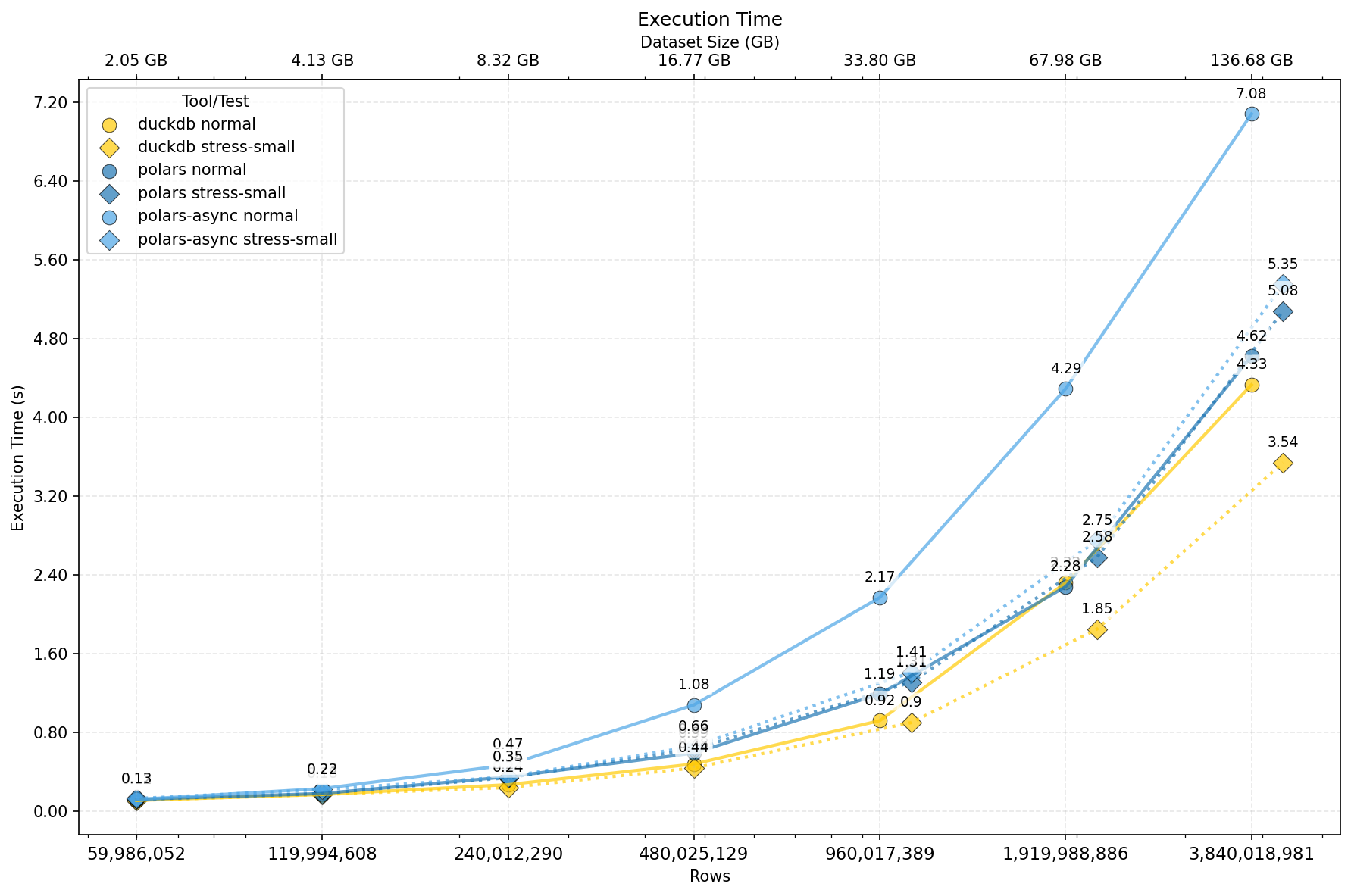Click the polars stress-small legend diamond marker

point(109,195)
